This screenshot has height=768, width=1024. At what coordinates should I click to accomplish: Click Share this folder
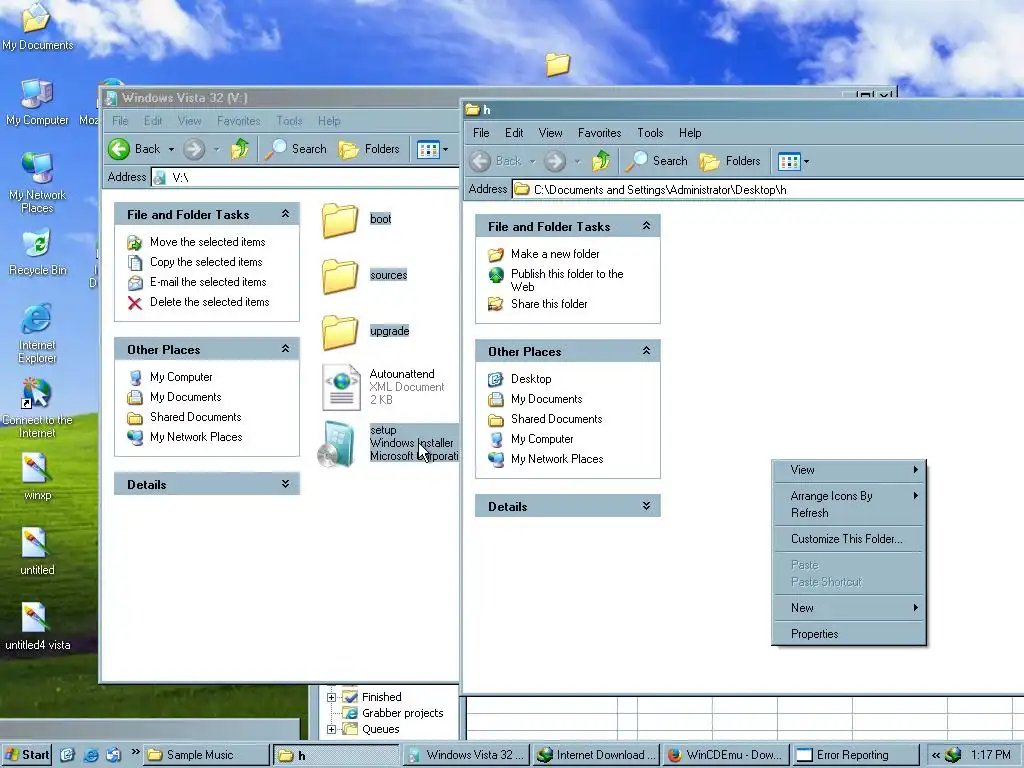coord(549,304)
